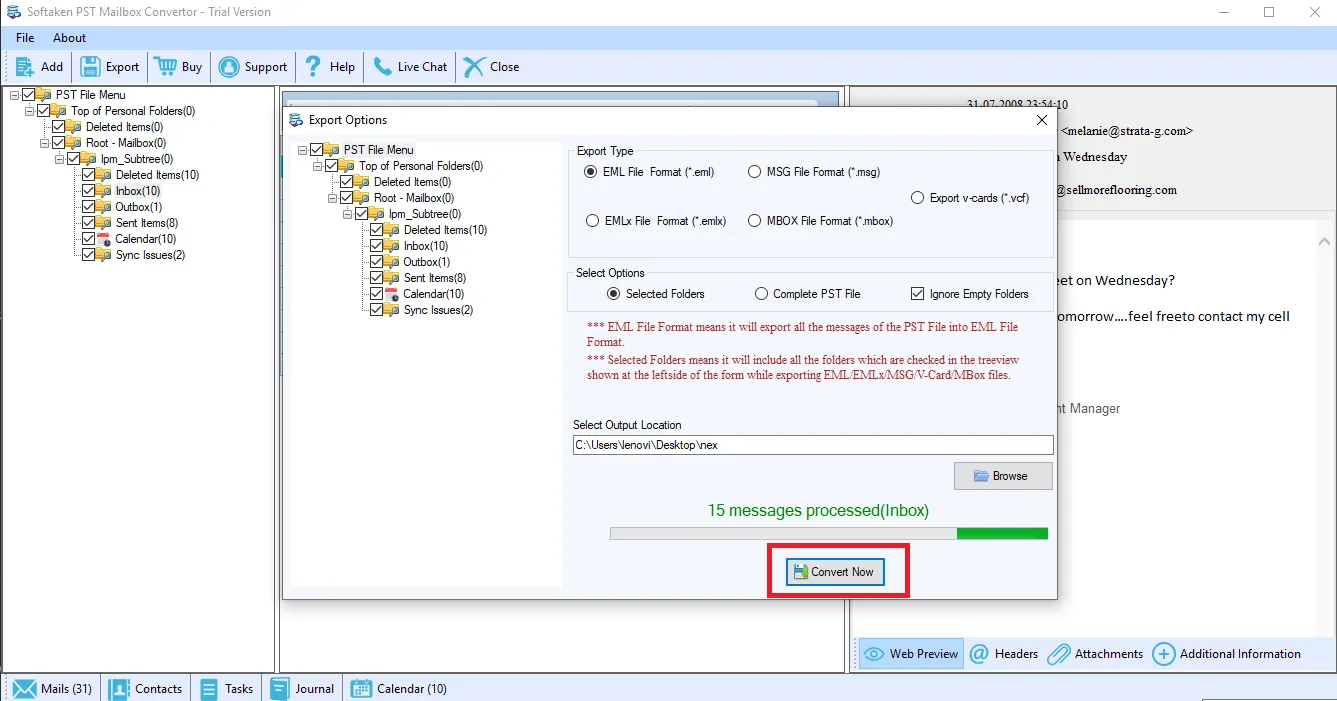Click the Select Output Location path field
The width and height of the screenshot is (1337, 701).
coord(813,445)
